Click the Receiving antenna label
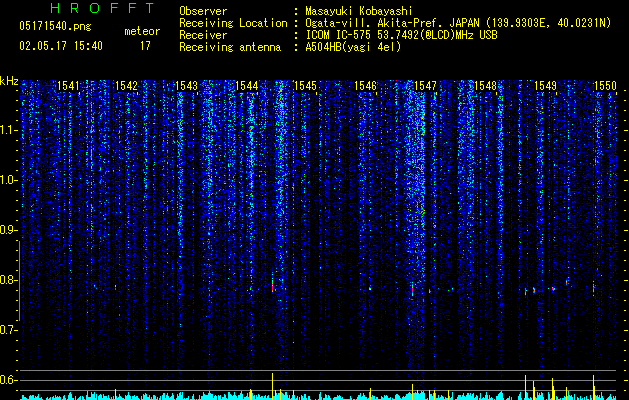 230,47
